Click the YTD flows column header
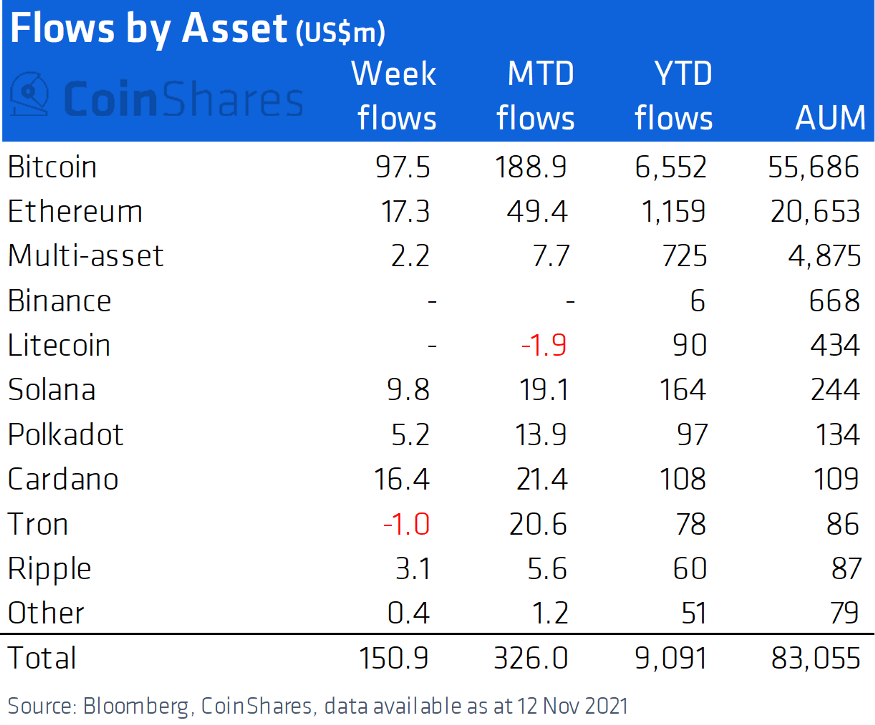The height and width of the screenshot is (725, 875). pos(673,96)
